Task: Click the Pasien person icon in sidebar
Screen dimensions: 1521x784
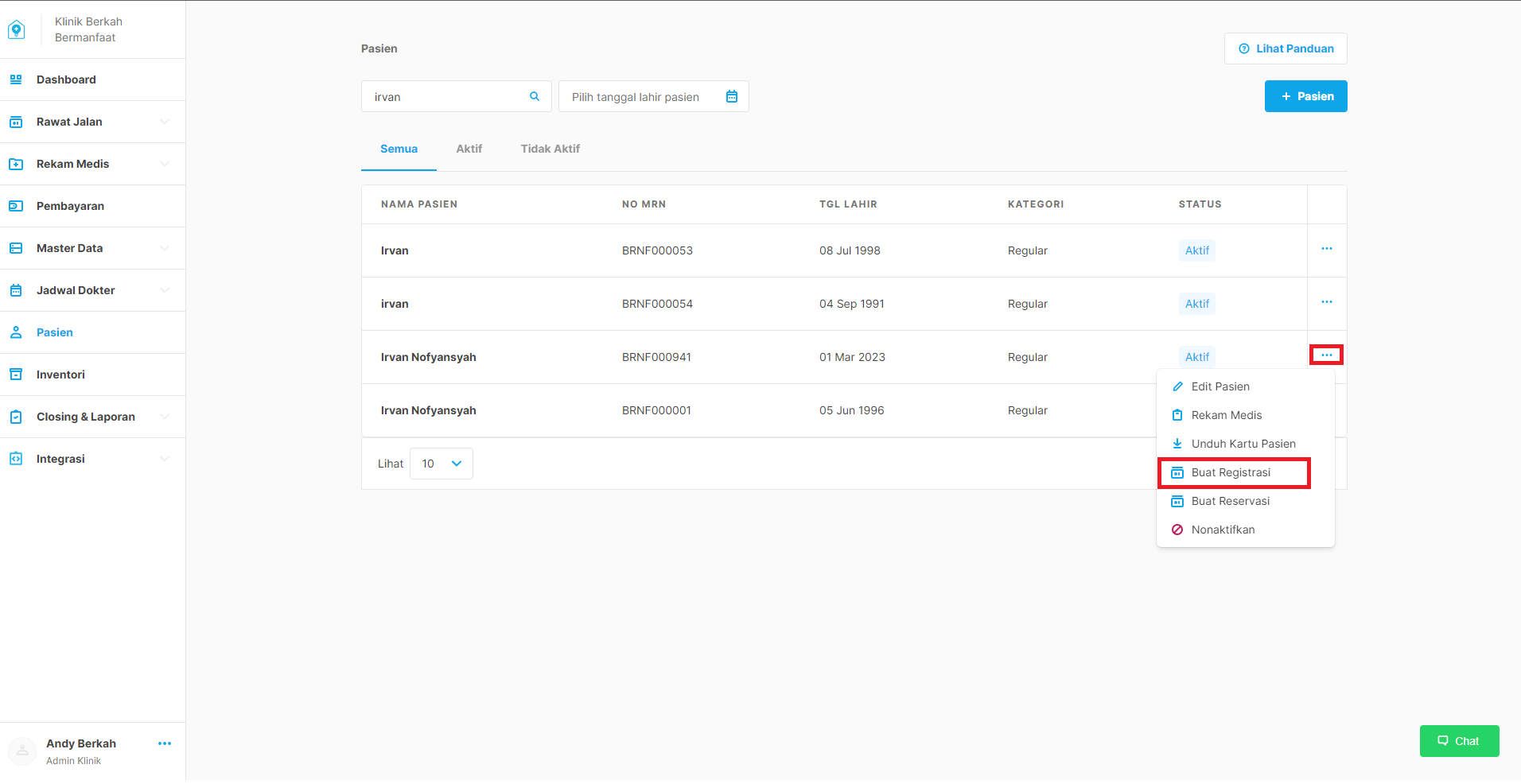Action: tap(16, 332)
